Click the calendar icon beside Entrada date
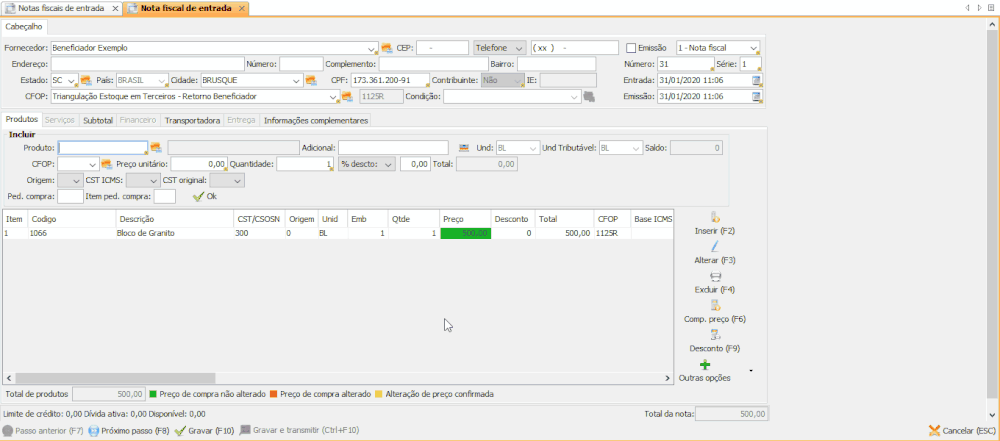Viewport: 1000px width, 441px height. [757, 80]
